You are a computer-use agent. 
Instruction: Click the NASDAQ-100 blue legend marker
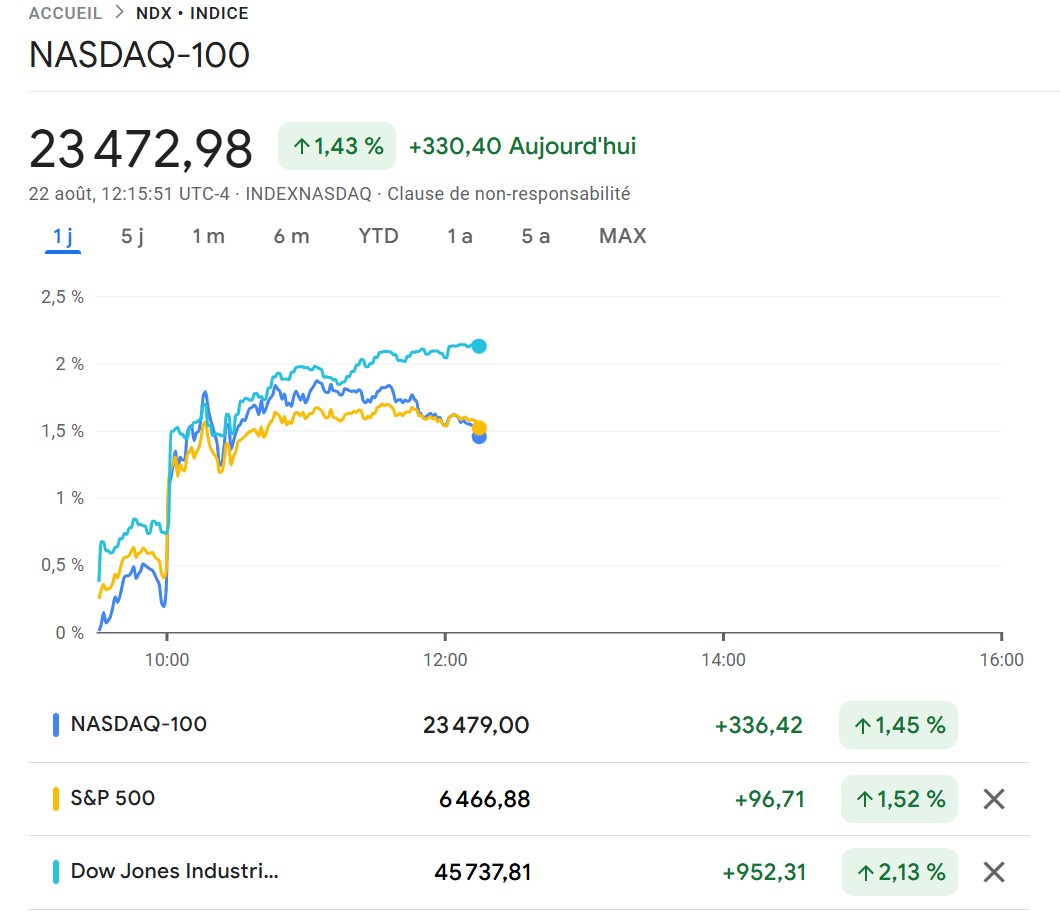[x=56, y=725]
